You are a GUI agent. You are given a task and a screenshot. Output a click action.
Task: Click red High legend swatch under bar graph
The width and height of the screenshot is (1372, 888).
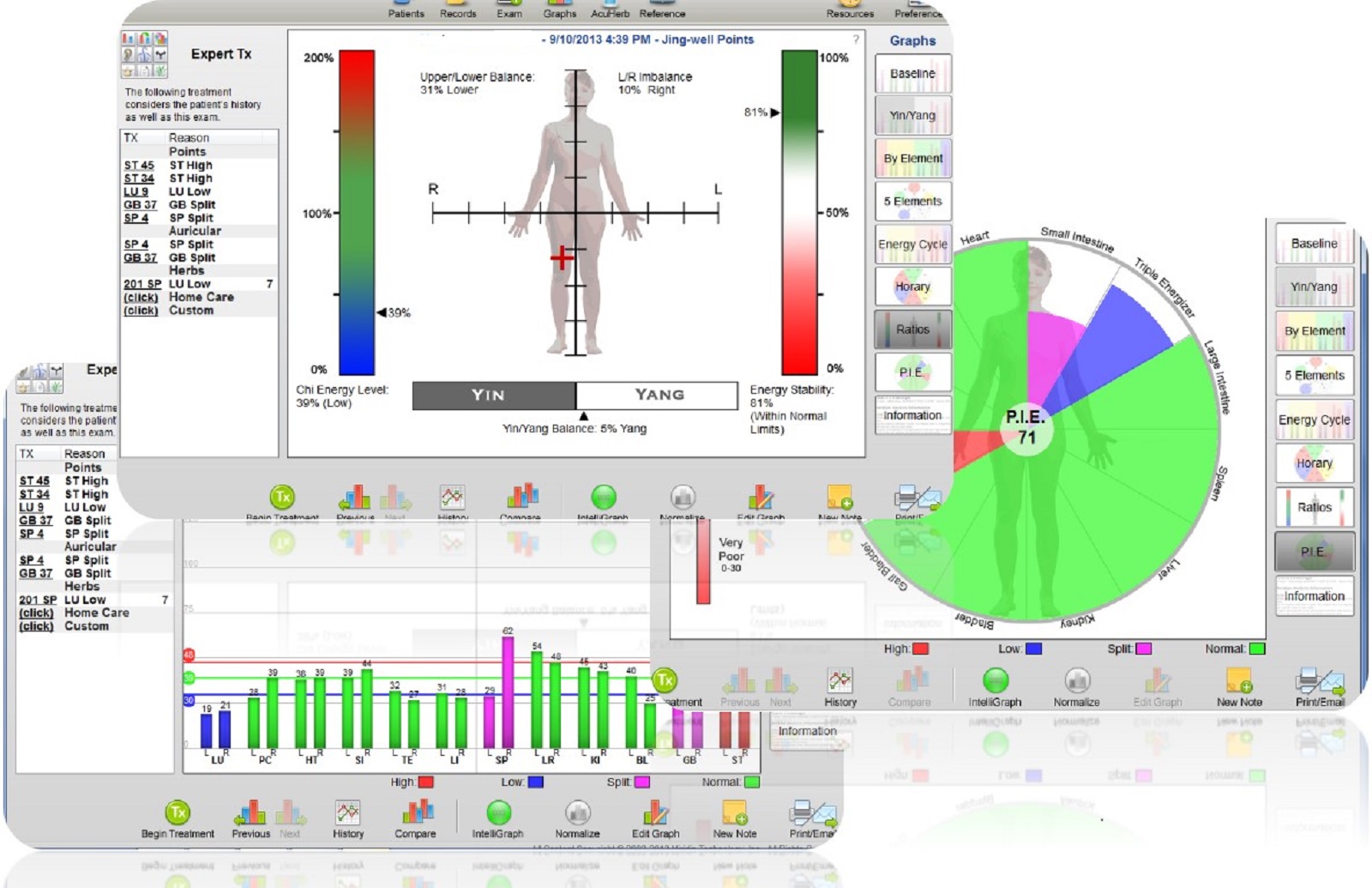click(425, 782)
